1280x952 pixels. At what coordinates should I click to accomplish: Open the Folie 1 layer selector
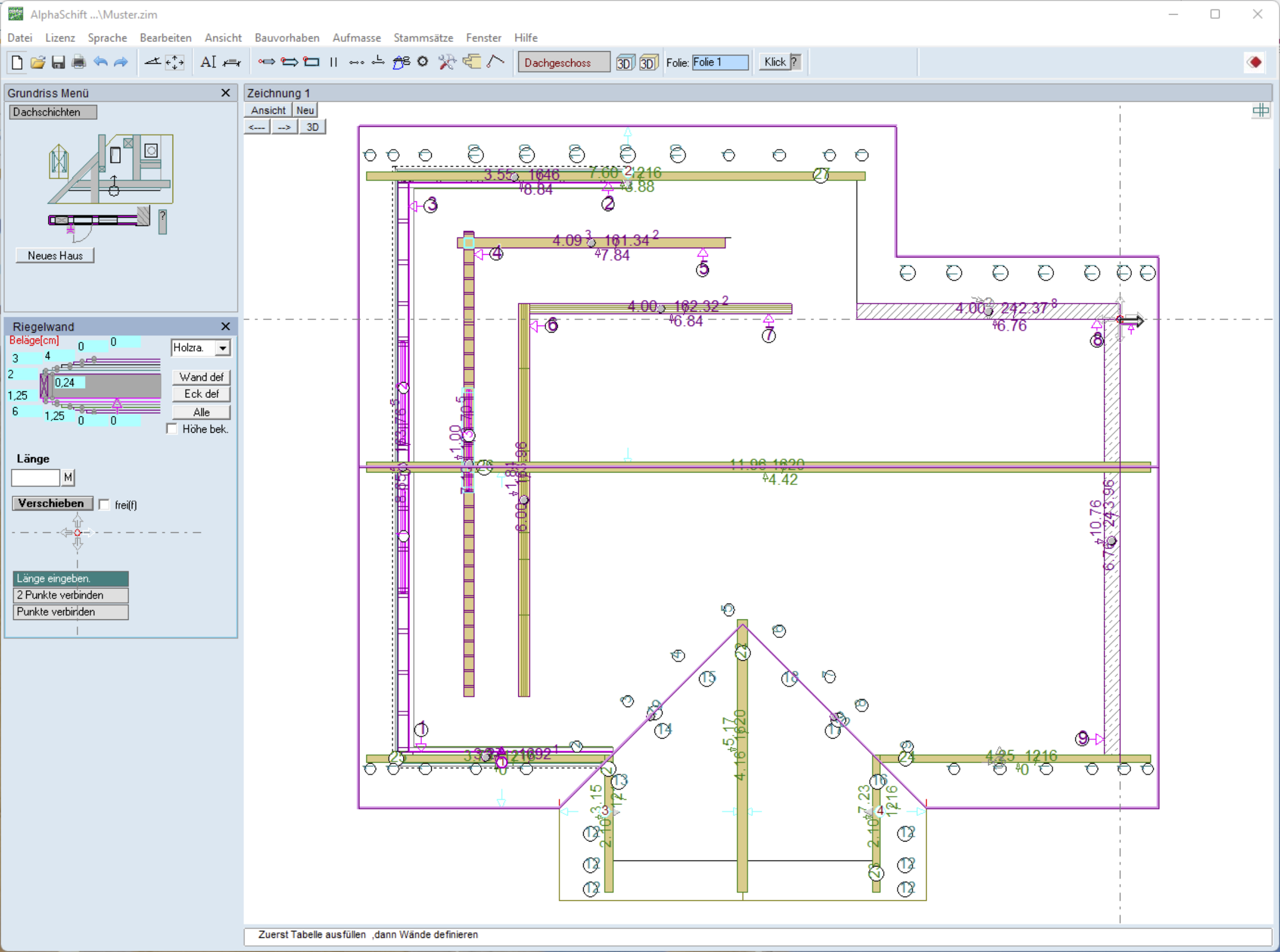[720, 62]
